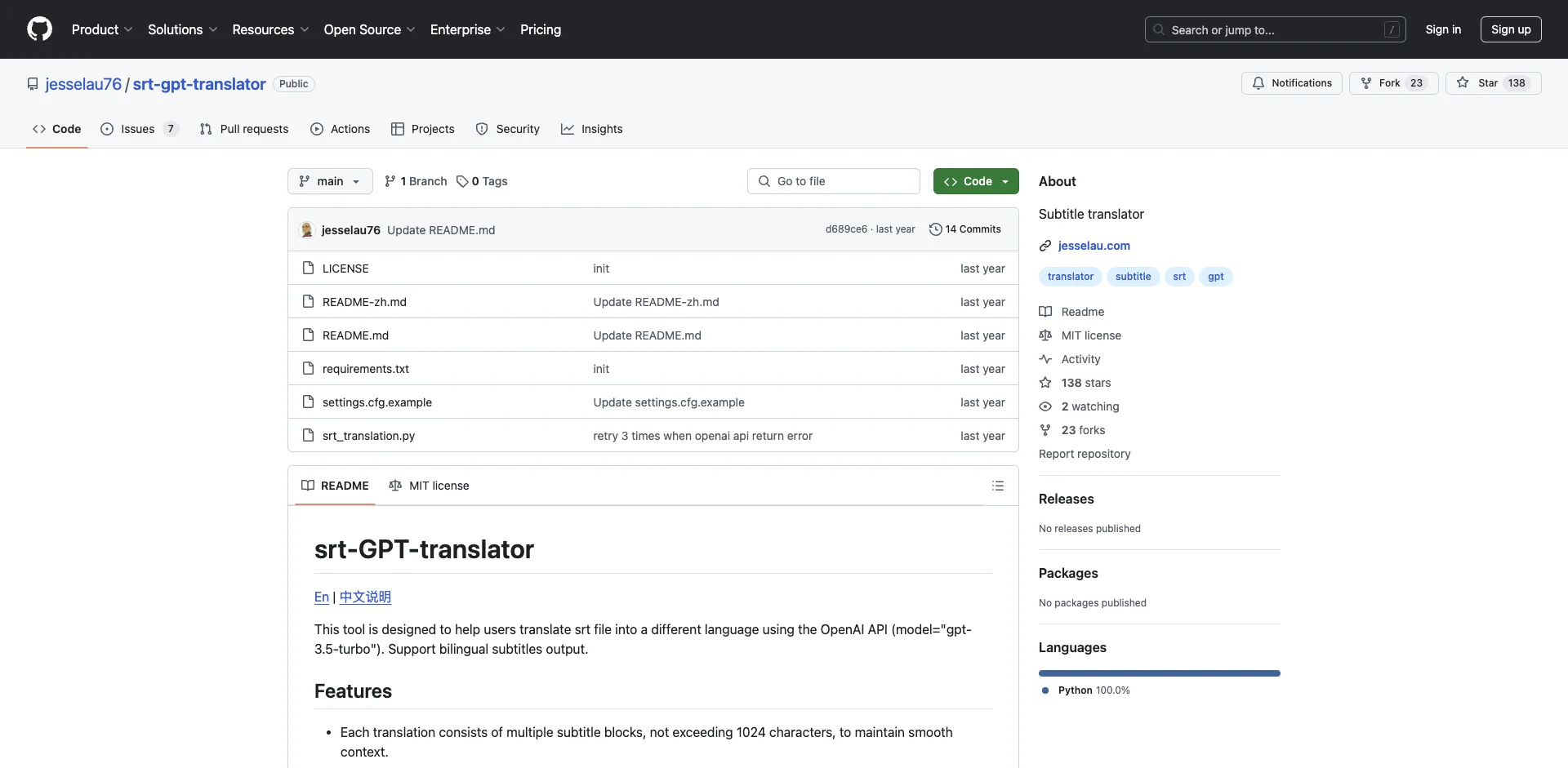Open the Issues tab
Image resolution: width=1568 pixels, height=768 pixels.
click(139, 129)
